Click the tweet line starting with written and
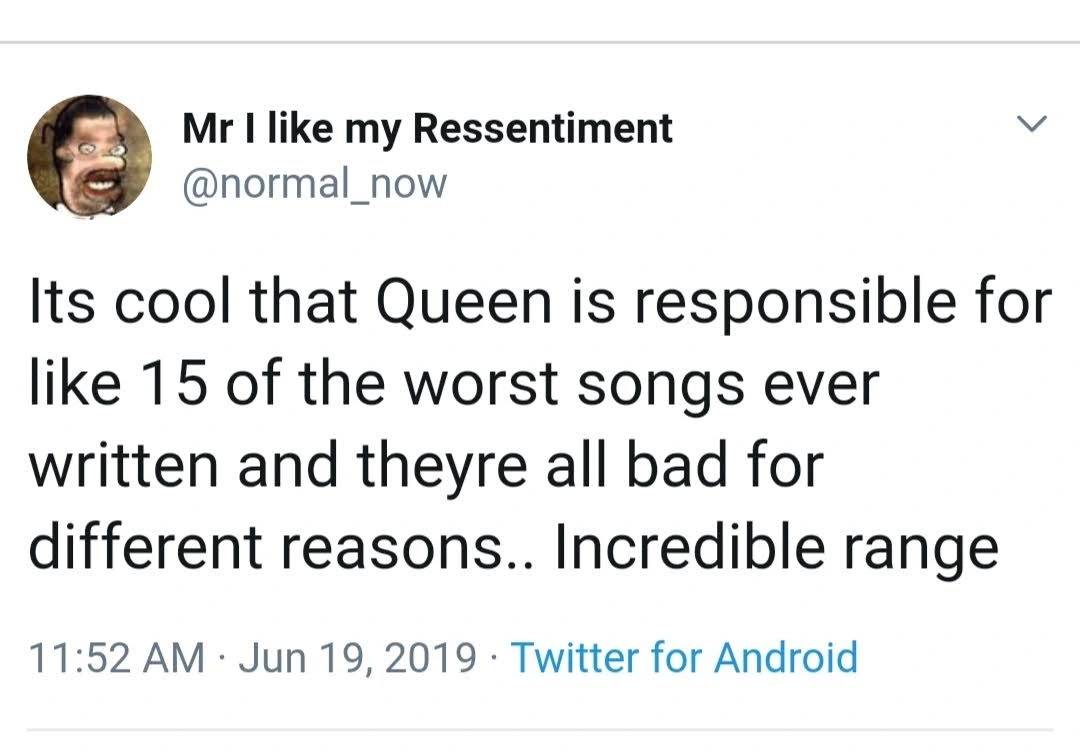This screenshot has height=753, width=1080. pyautogui.click(x=426, y=466)
